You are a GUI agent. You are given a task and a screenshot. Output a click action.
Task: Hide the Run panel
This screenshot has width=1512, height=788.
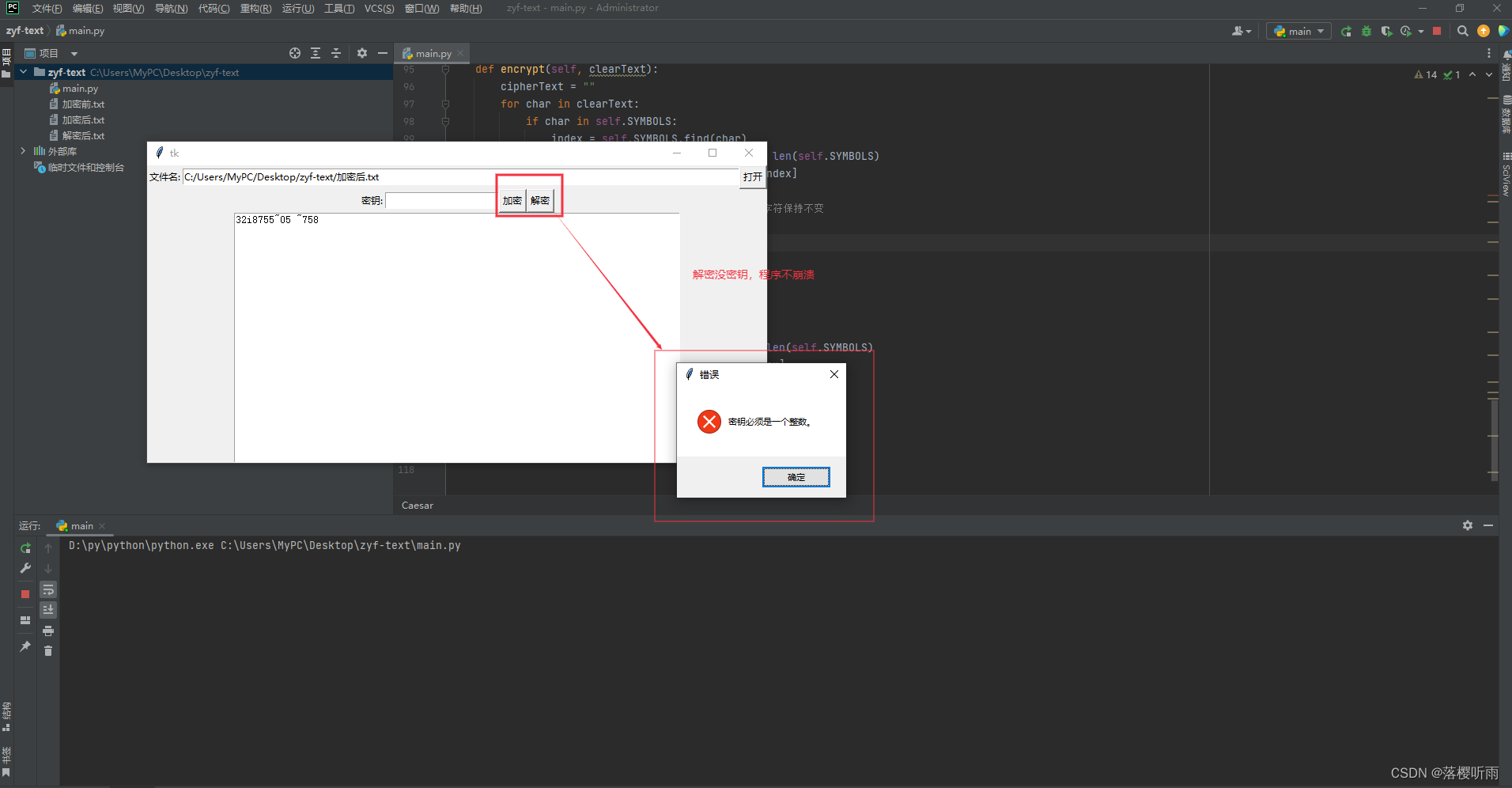(x=1488, y=525)
